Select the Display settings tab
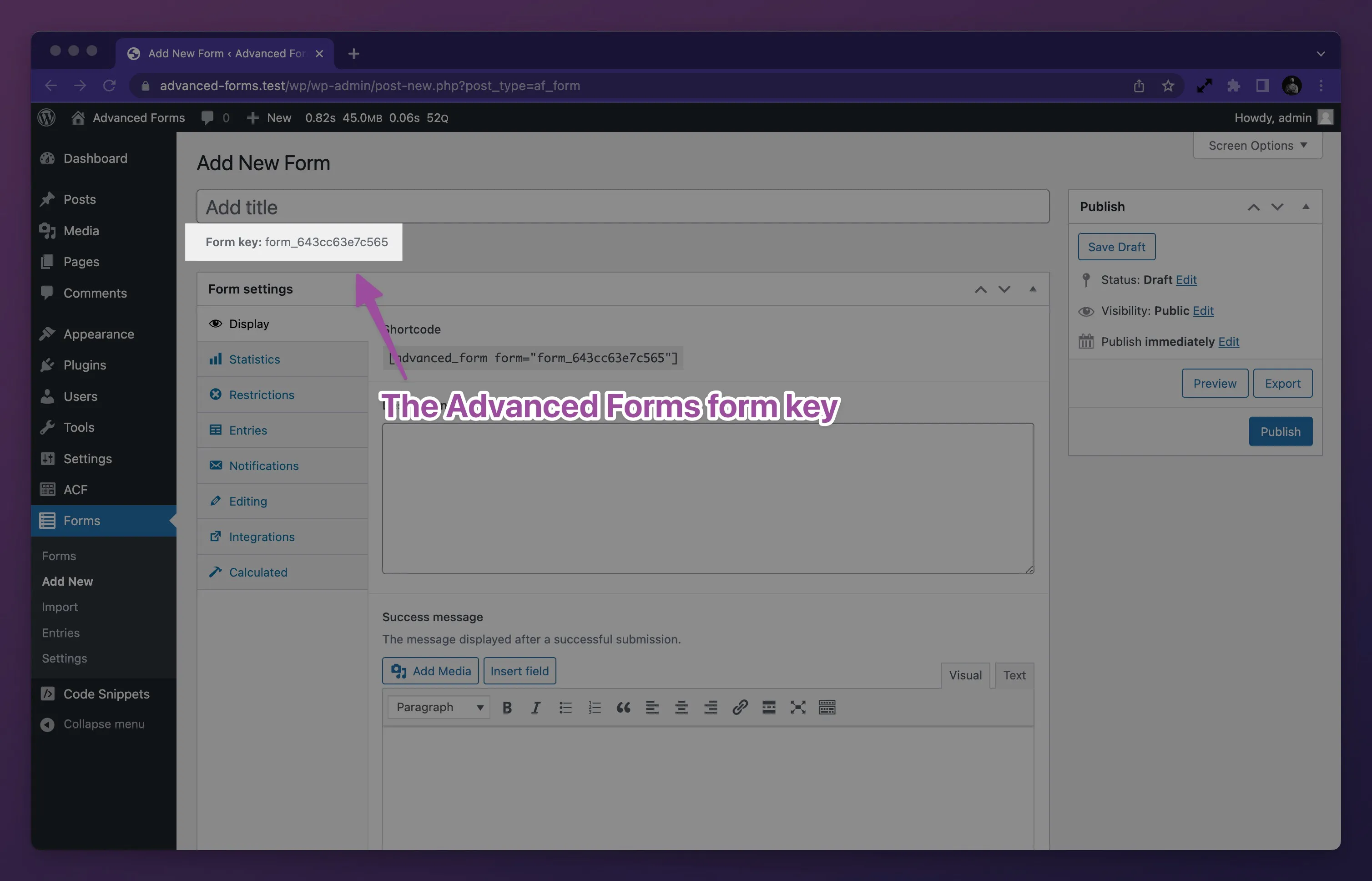1372x881 pixels. tap(282, 324)
